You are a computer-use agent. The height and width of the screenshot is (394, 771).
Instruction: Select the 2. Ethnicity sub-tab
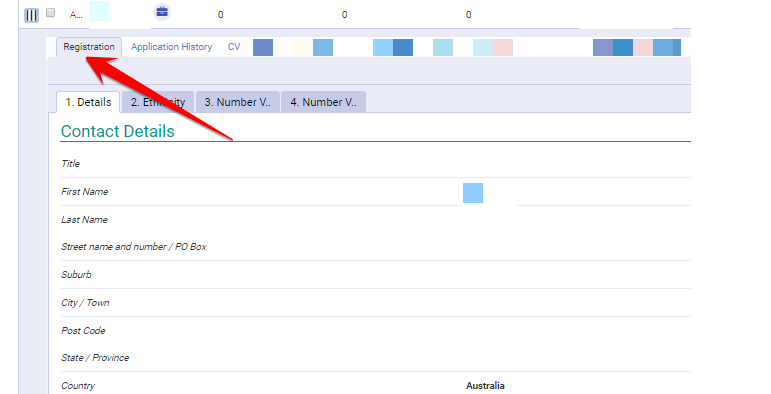click(x=158, y=102)
